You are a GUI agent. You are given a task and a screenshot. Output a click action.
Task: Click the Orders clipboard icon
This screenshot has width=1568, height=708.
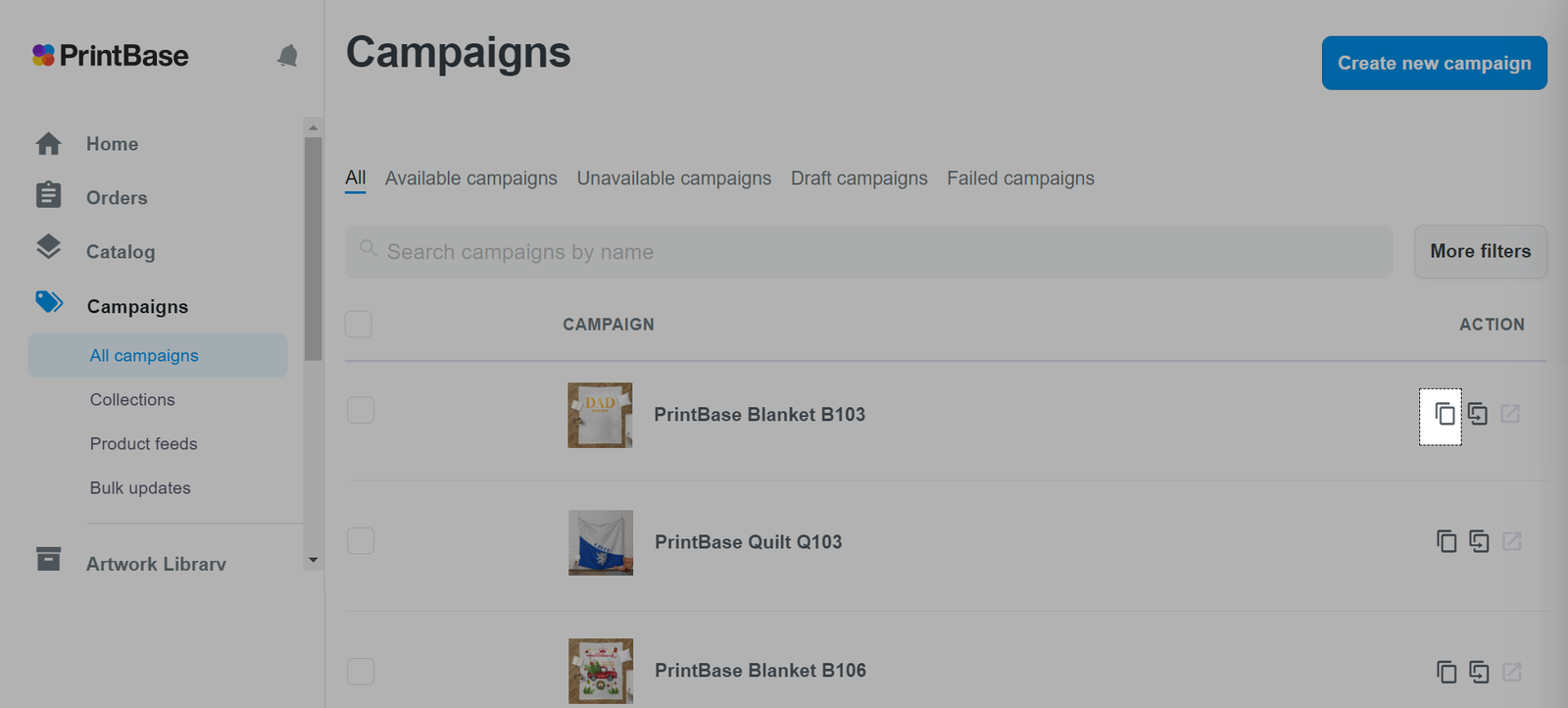coord(48,195)
